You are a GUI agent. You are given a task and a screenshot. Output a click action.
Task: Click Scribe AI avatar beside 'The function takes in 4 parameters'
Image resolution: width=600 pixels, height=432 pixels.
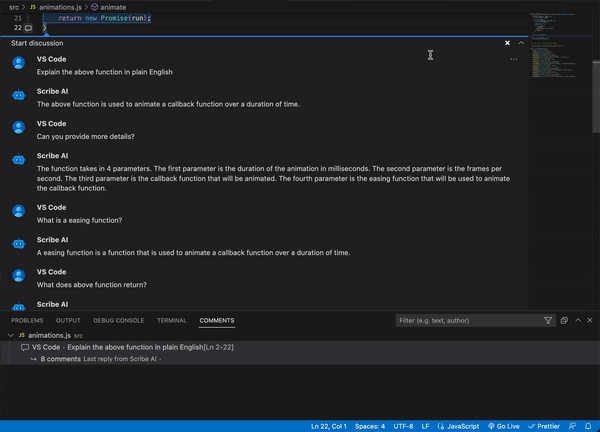tap(19, 159)
